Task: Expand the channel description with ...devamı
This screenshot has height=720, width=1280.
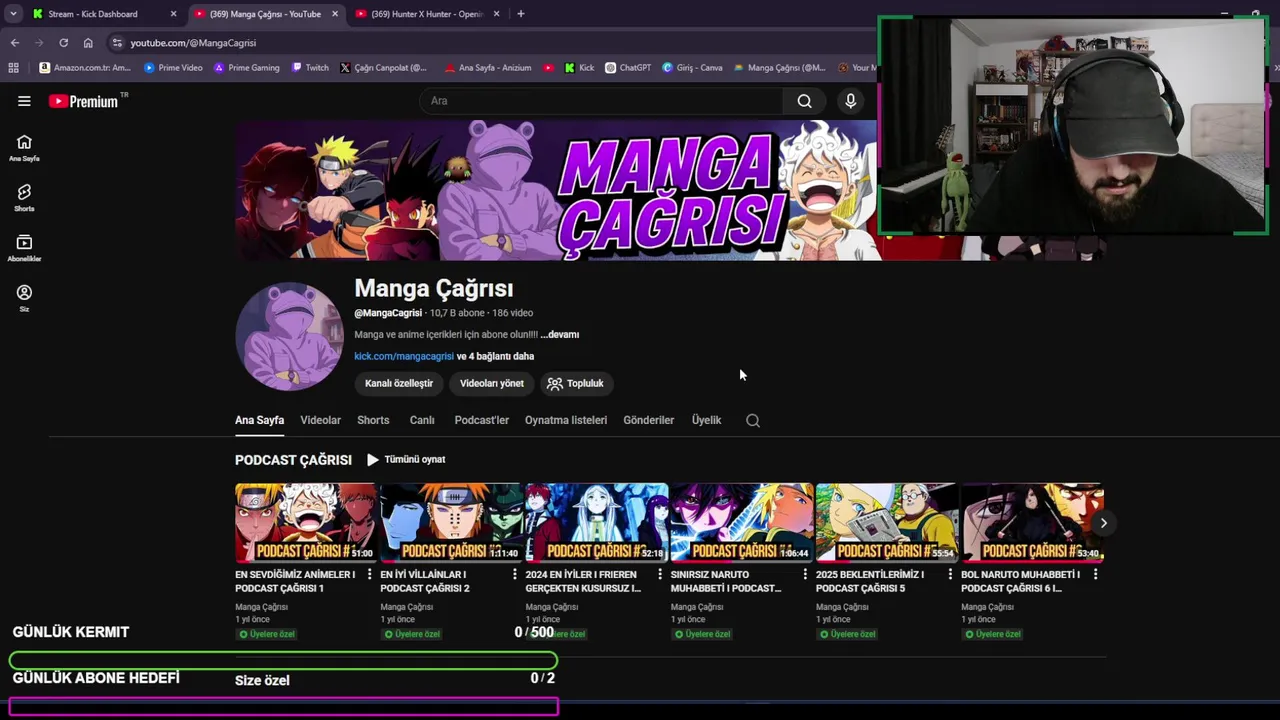Action: [x=560, y=335]
